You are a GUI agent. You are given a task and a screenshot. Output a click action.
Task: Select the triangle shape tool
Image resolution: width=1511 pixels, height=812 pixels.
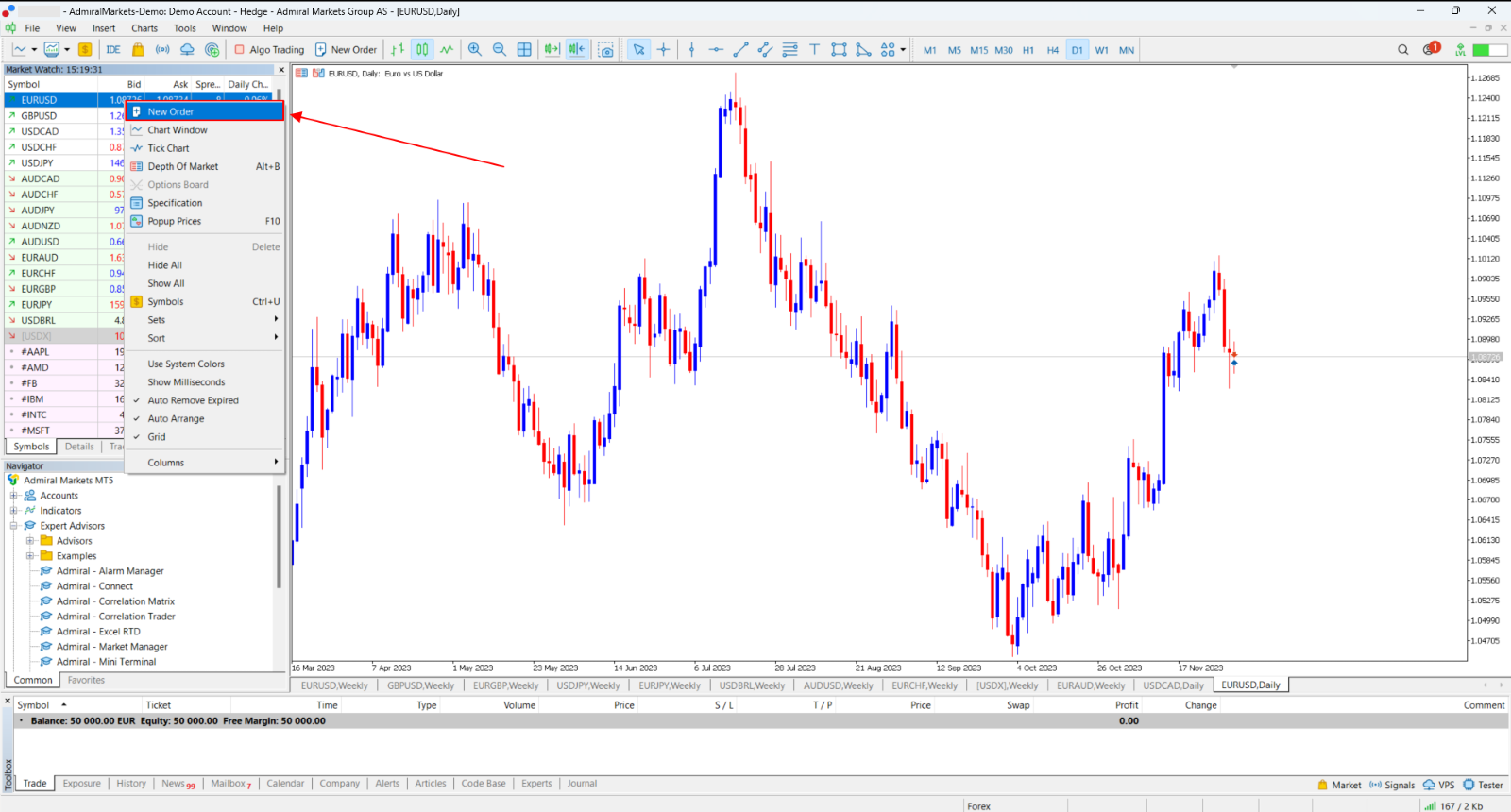(864, 50)
